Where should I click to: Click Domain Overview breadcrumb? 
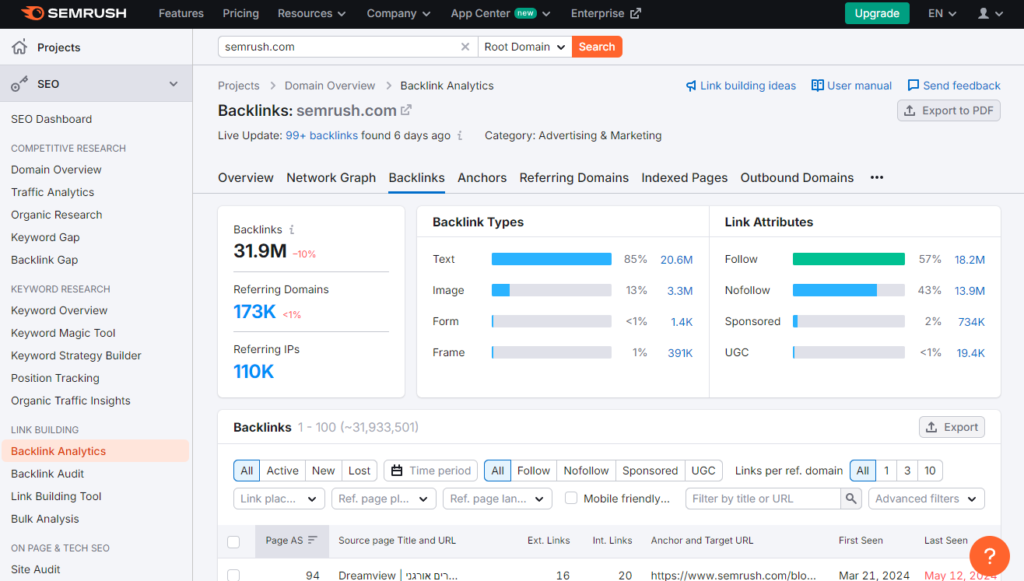[x=330, y=86]
